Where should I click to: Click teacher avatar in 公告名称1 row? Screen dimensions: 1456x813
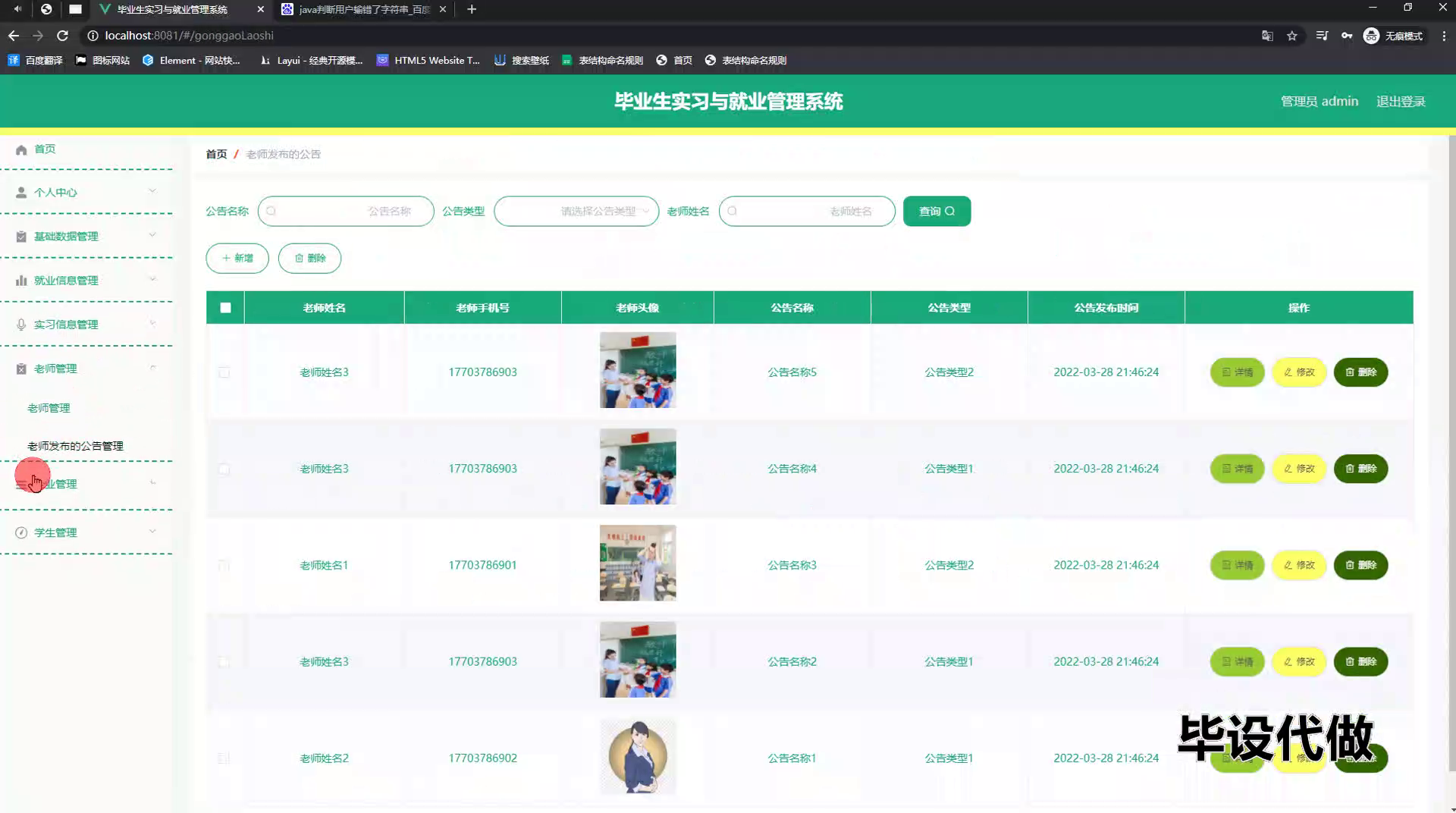(638, 757)
